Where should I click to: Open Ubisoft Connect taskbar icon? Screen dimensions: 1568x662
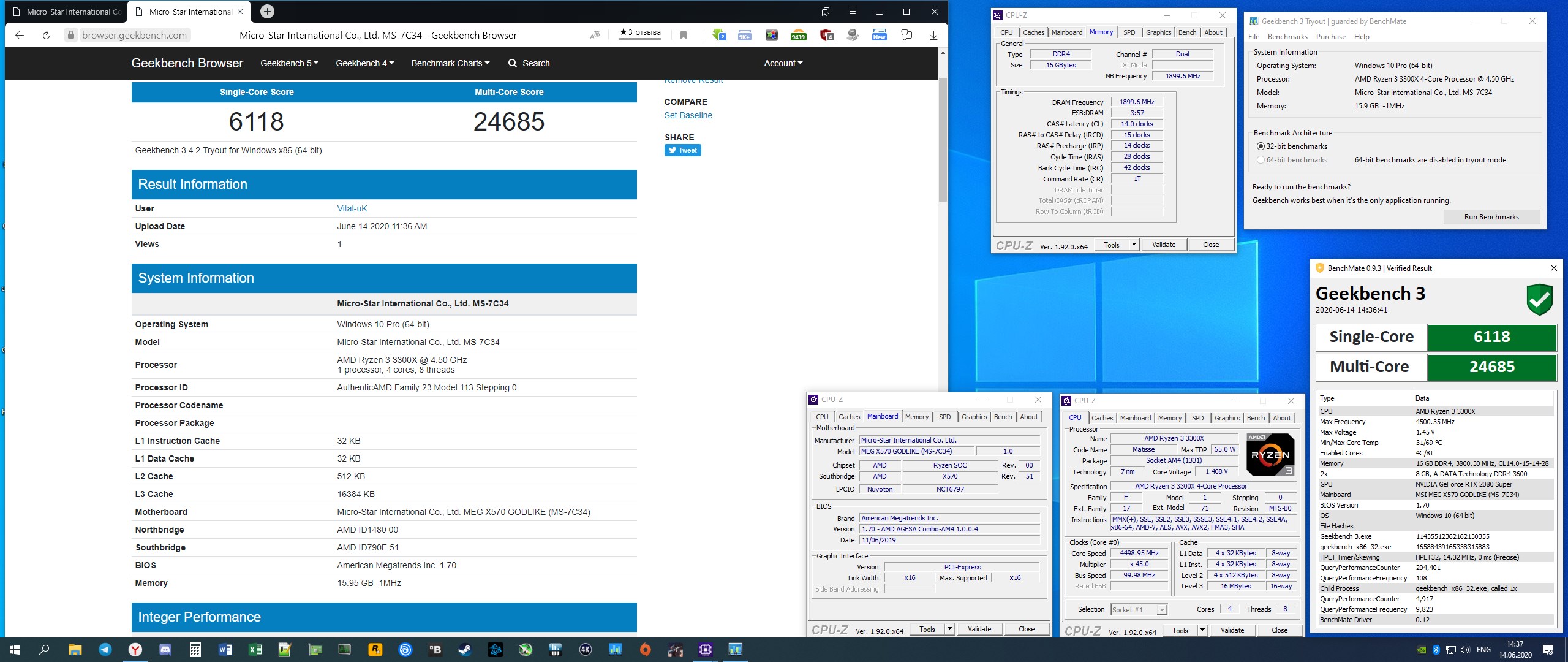coord(405,650)
